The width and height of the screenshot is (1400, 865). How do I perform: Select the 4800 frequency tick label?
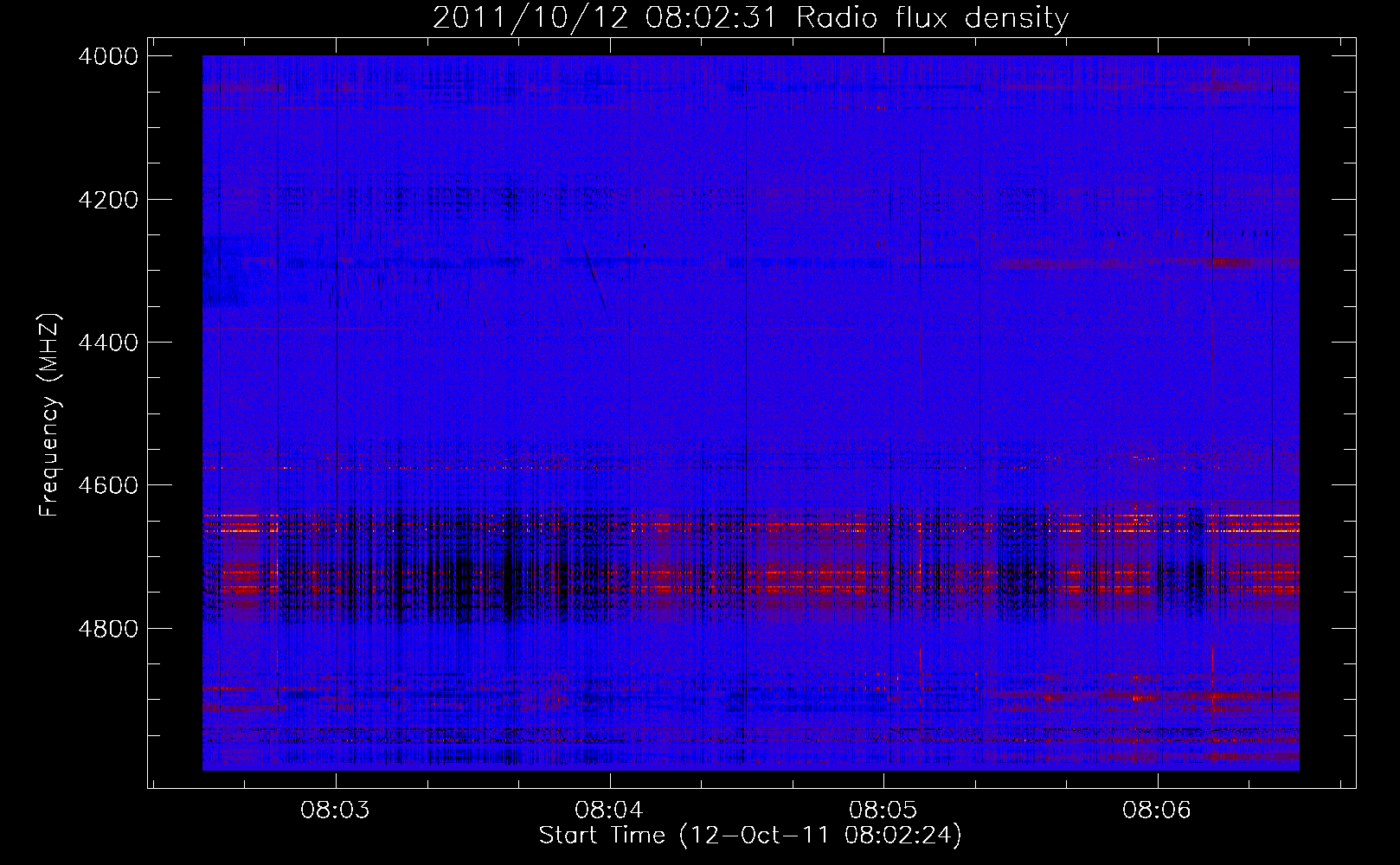click(108, 629)
